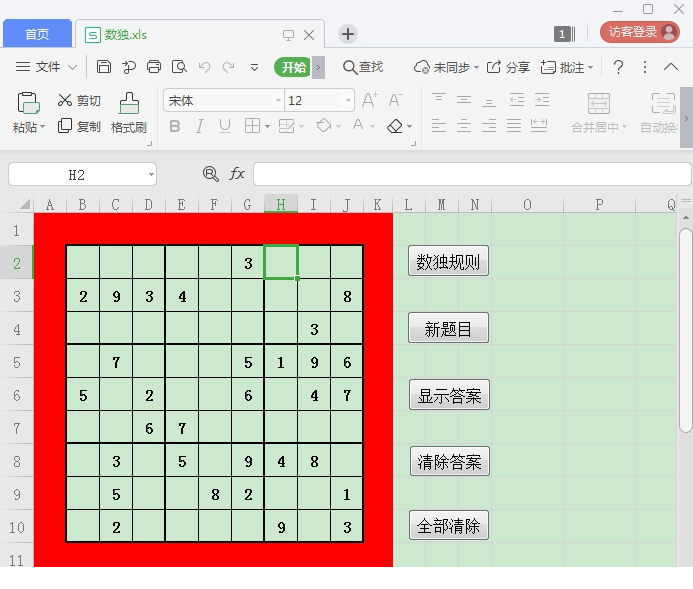Align cell content to top
The width and height of the screenshot is (693, 589).
point(439,100)
